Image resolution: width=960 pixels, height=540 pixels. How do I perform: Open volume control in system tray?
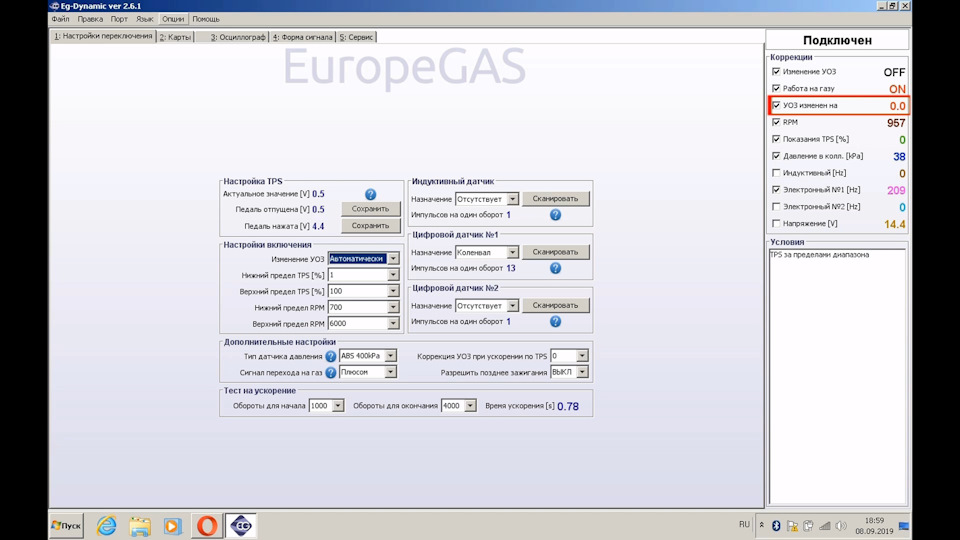[841, 525]
